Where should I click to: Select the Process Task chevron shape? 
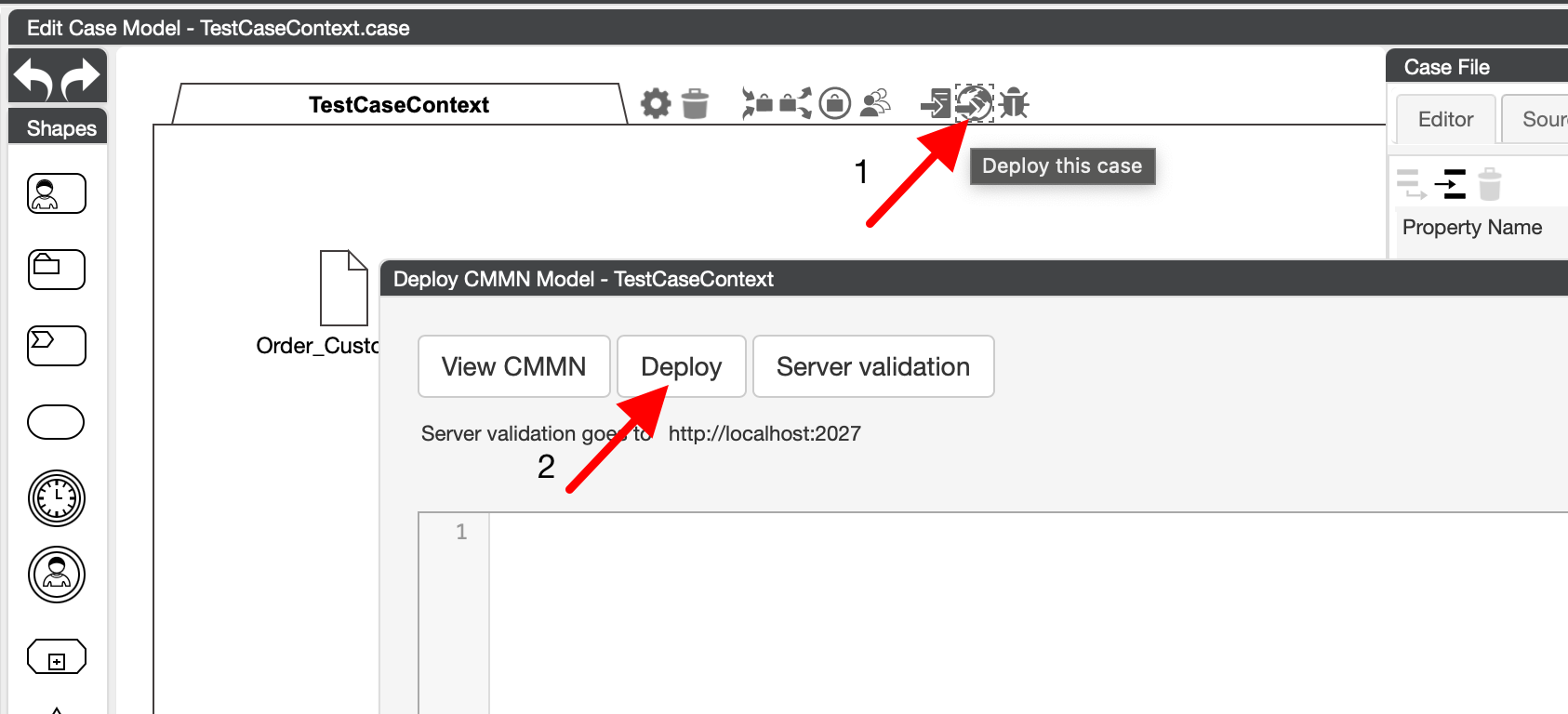(57, 346)
